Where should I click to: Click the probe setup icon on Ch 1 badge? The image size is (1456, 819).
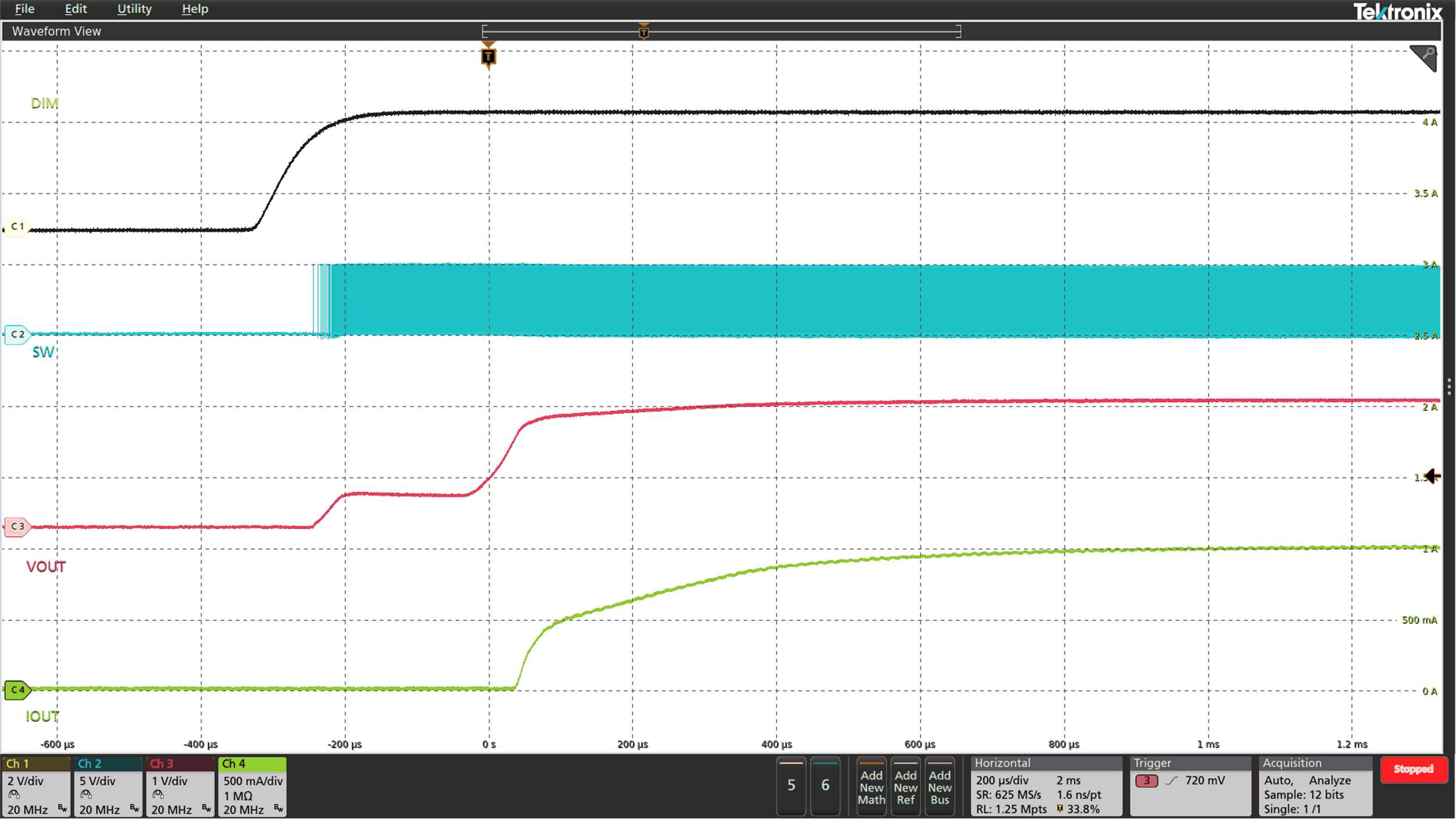pyautogui.click(x=15, y=793)
